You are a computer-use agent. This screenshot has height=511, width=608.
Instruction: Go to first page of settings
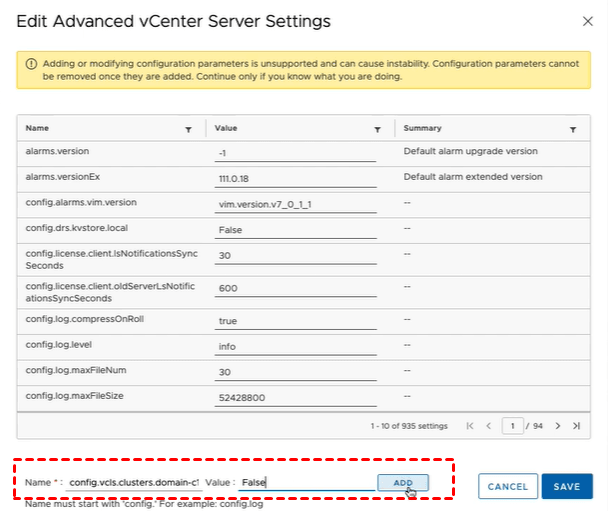click(x=470, y=426)
